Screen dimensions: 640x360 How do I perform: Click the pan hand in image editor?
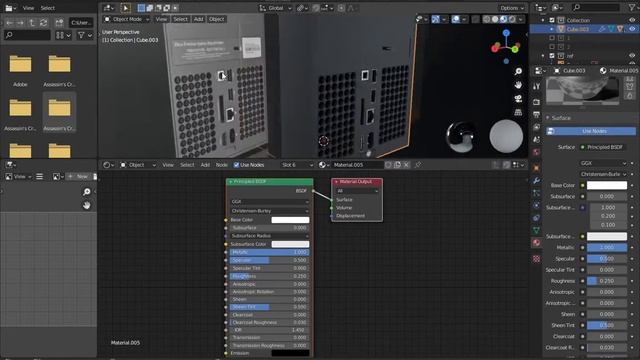tap(87, 205)
